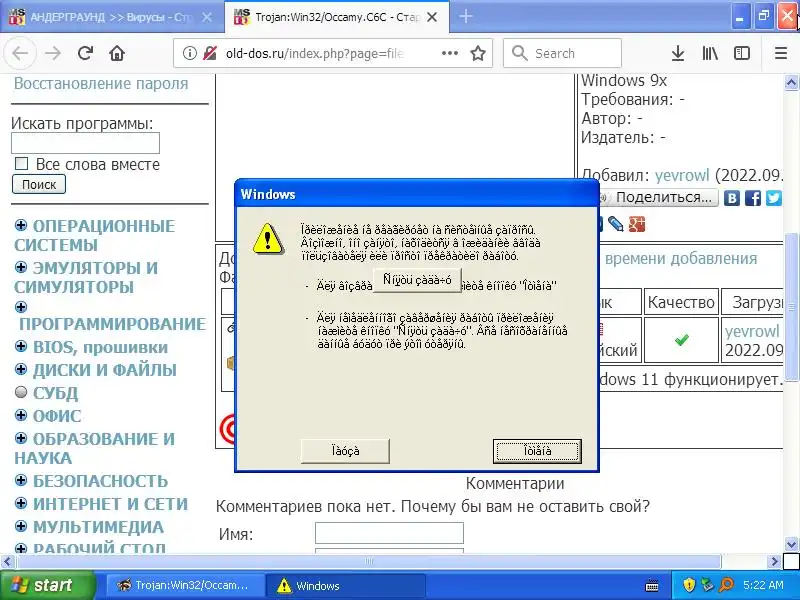Click the vertical scrollbar up arrow

click(x=791, y=83)
